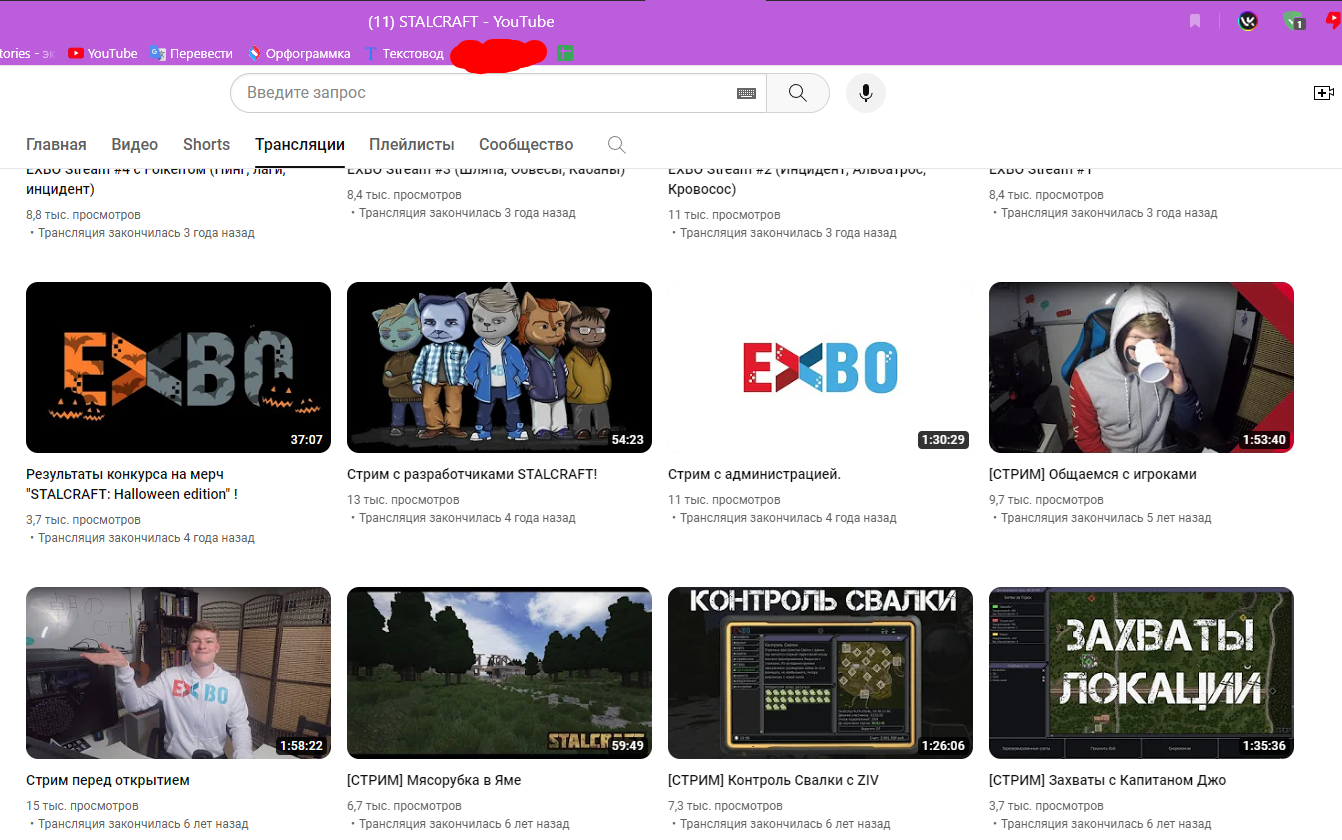Click the 15 тыс. просмотров text
This screenshot has height=840, width=1342.
coord(82,806)
